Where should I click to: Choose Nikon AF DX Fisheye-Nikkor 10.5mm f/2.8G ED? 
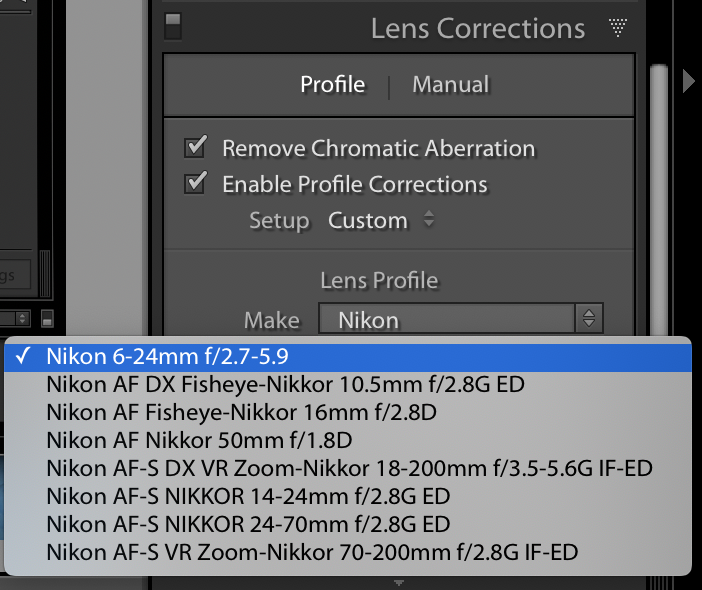[348, 385]
